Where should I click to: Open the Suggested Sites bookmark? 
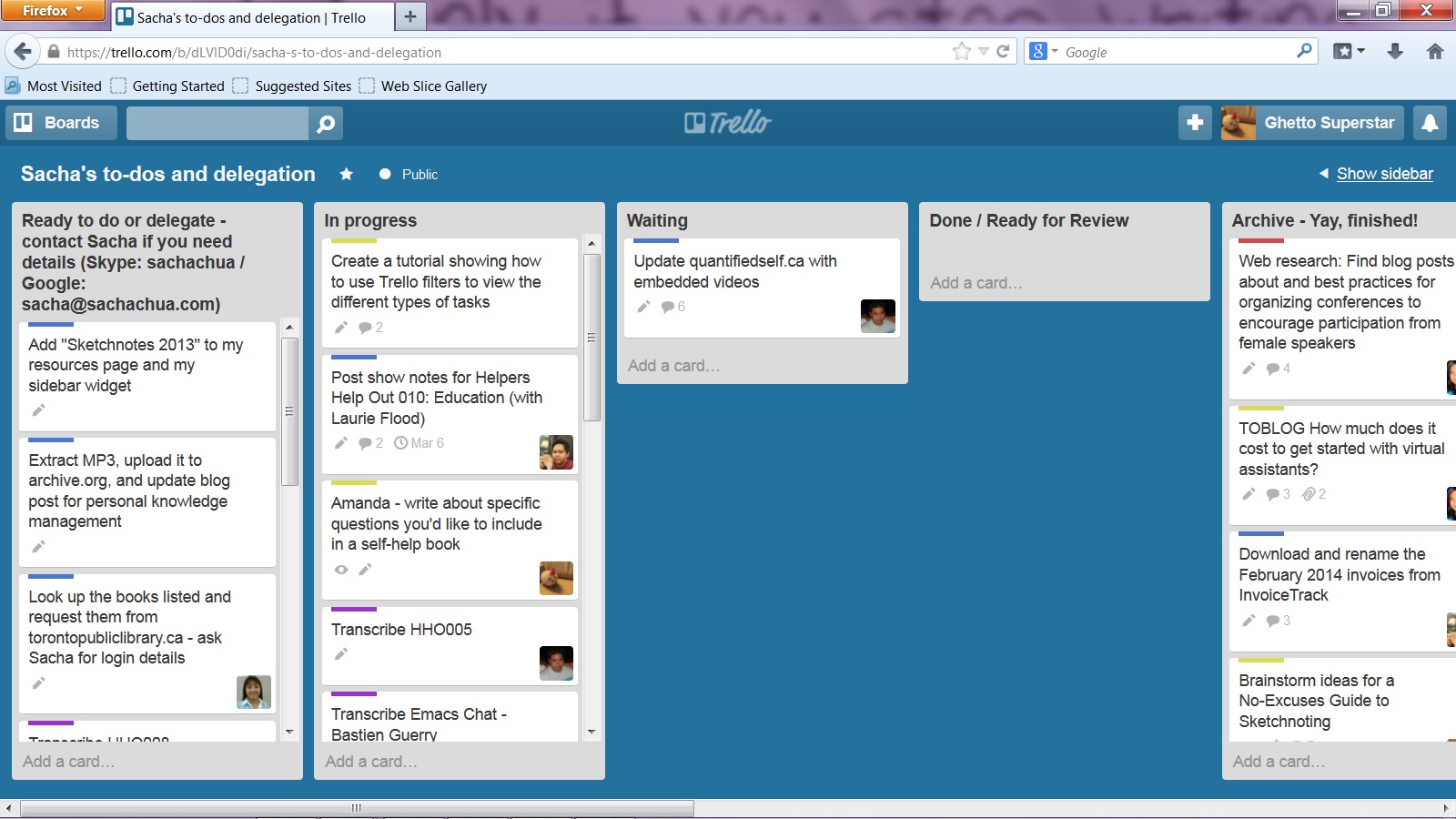pyautogui.click(x=291, y=86)
